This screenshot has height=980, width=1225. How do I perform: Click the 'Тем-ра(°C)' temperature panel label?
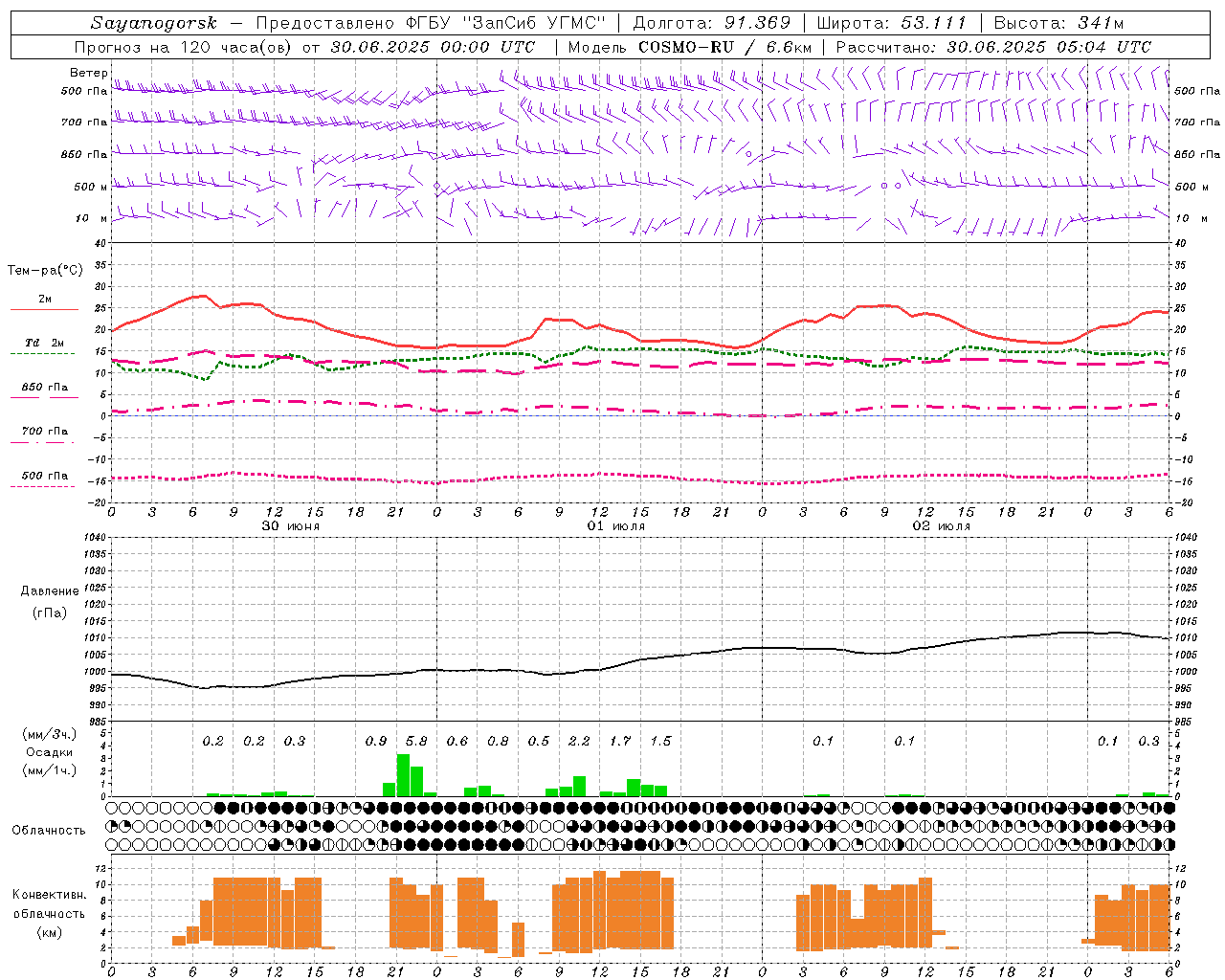click(45, 271)
